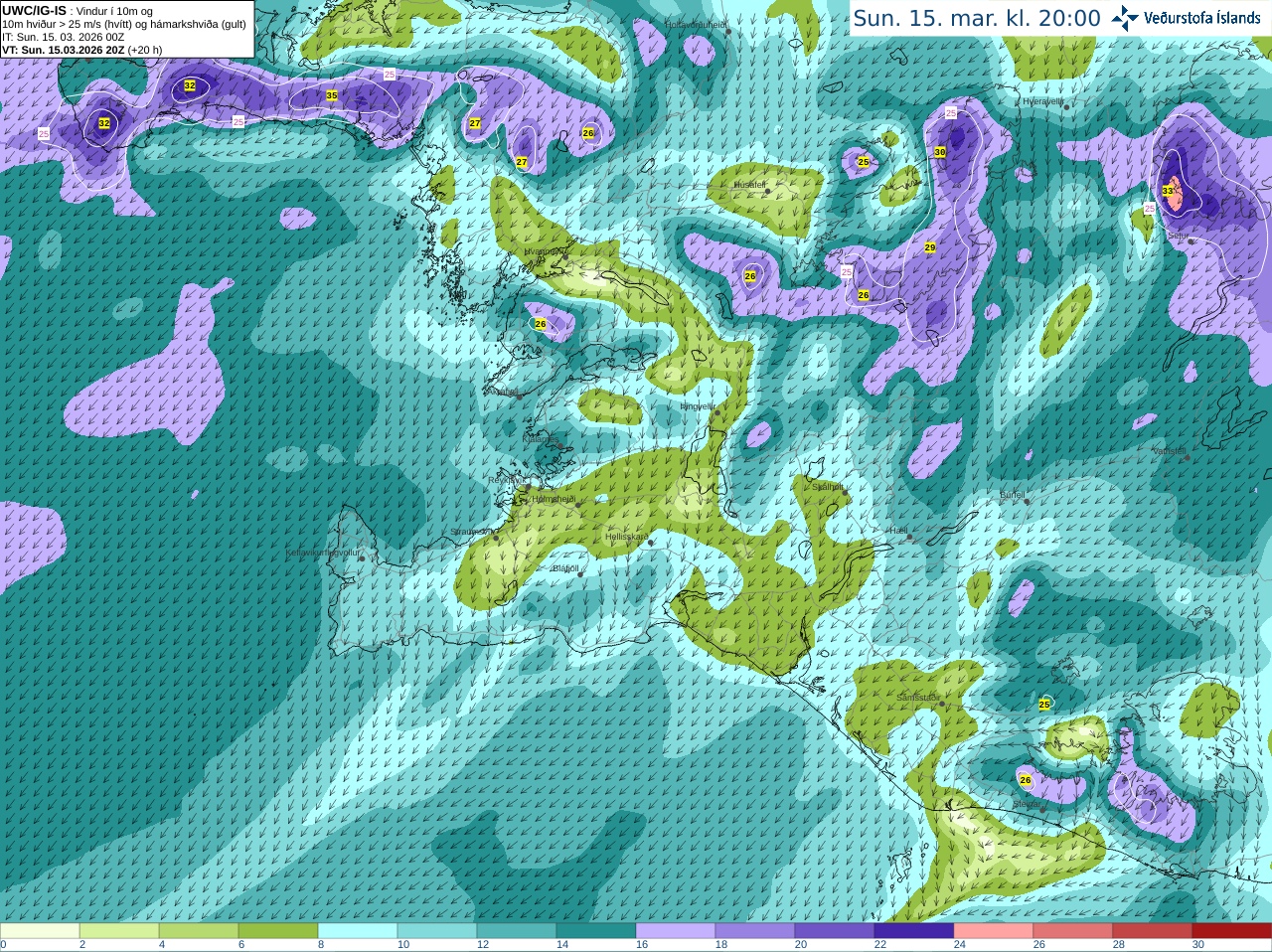Click the Skálholt station label
1272x952 pixels.
(828, 487)
